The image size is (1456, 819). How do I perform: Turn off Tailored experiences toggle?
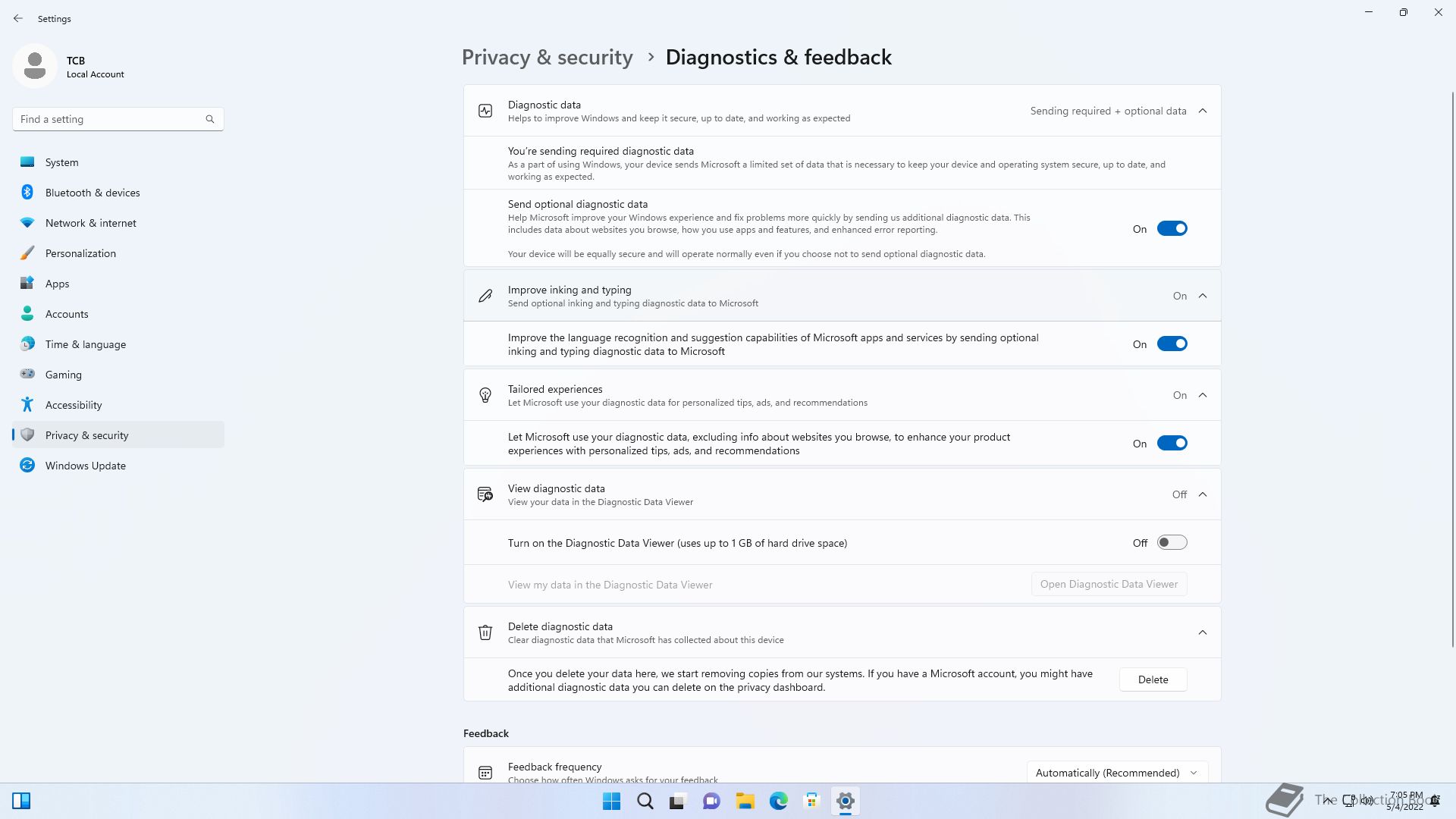(x=1172, y=443)
